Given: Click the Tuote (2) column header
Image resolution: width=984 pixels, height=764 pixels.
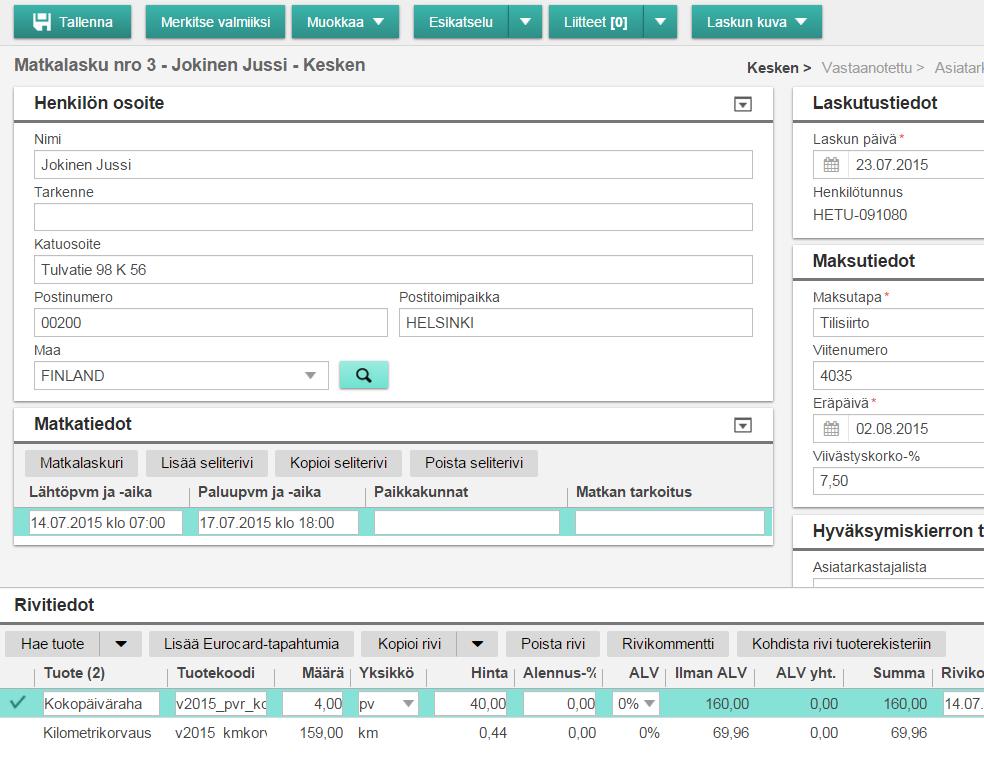Looking at the screenshot, I should click(74, 673).
